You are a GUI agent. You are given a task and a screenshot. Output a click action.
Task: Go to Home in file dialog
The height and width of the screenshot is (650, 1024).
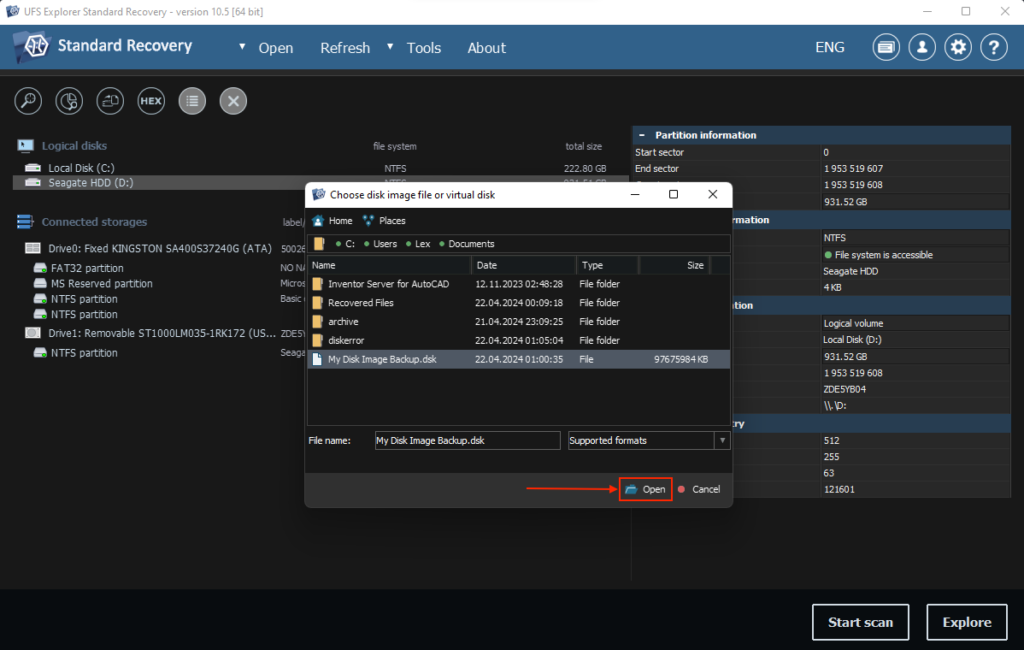[333, 221]
